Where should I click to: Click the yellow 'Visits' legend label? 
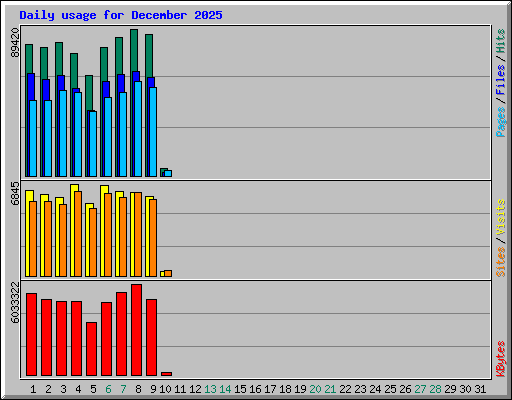500,217
